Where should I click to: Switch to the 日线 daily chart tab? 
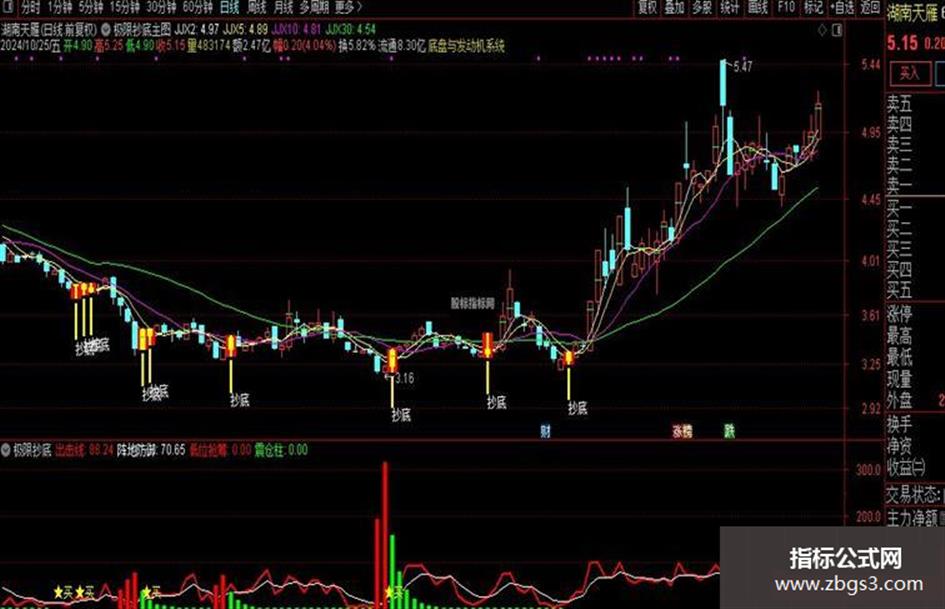229,7
